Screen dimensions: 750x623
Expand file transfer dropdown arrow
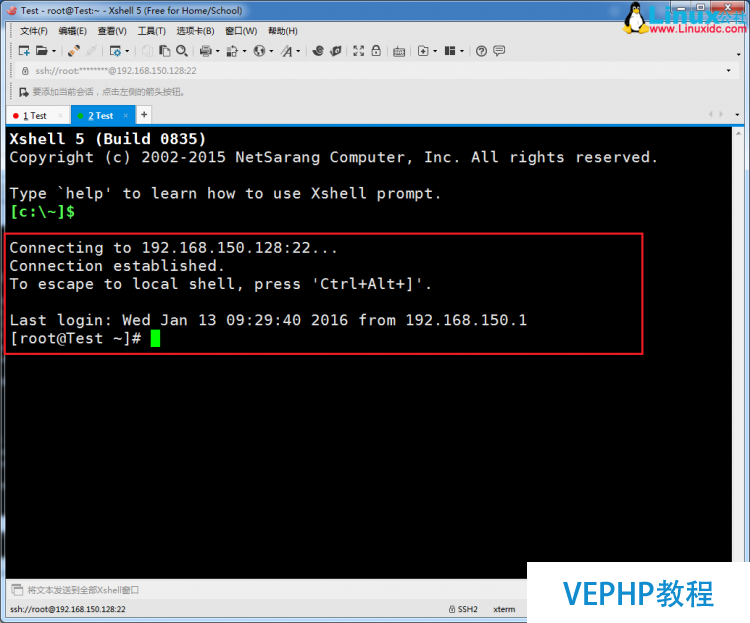(x=244, y=51)
